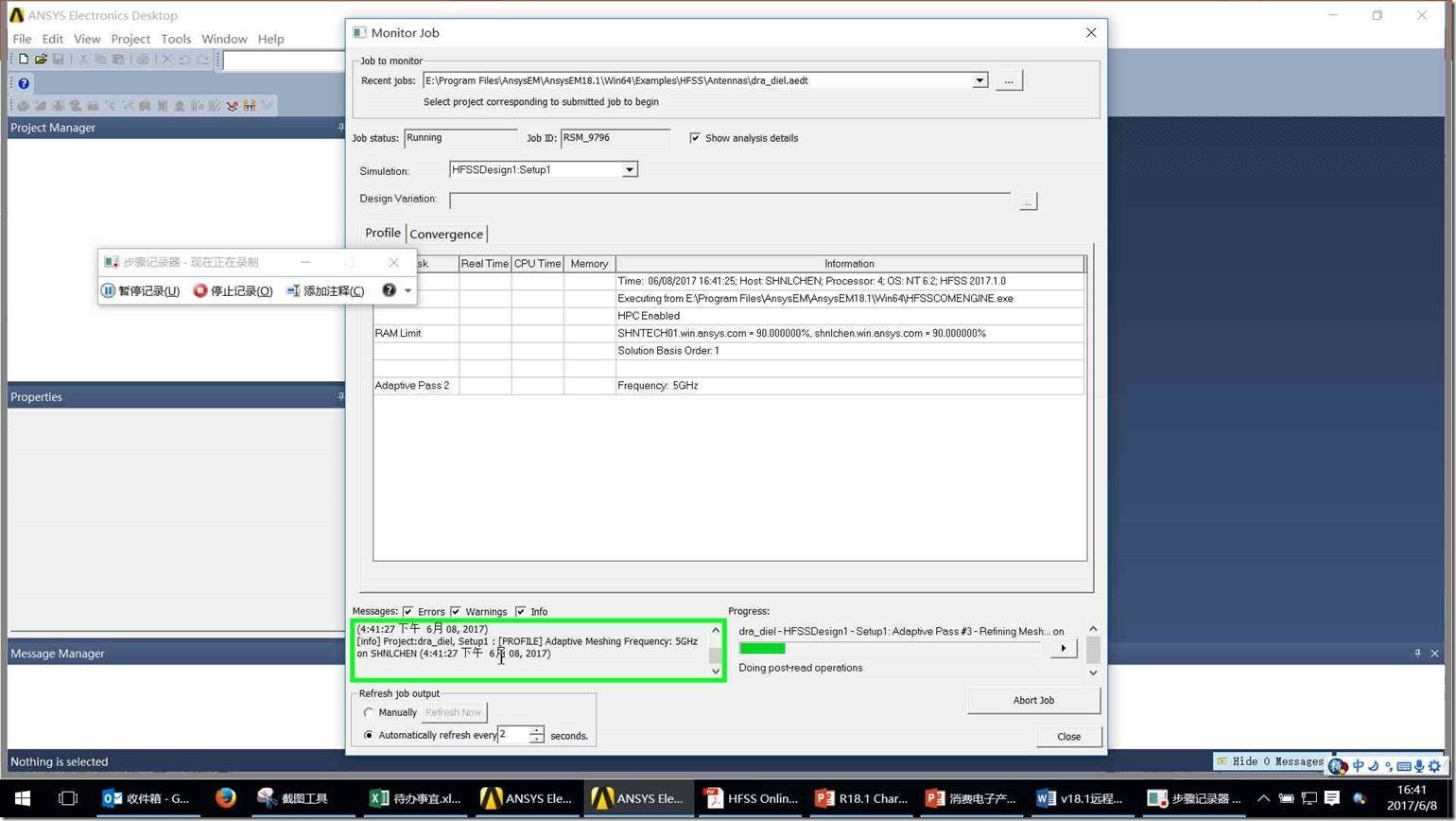Click the Cut scissors icon in toolbar
This screenshot has width=1456, height=821.
click(x=83, y=60)
